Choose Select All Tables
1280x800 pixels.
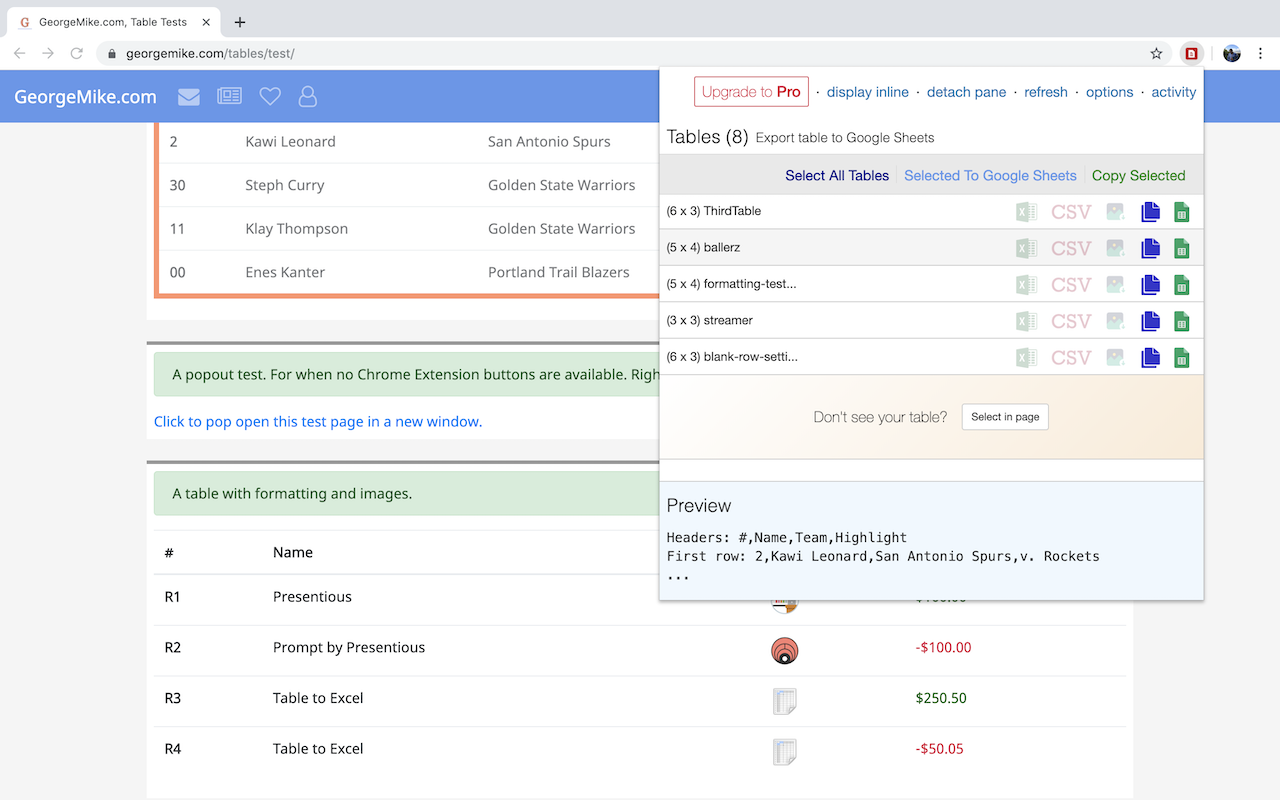[836, 176]
